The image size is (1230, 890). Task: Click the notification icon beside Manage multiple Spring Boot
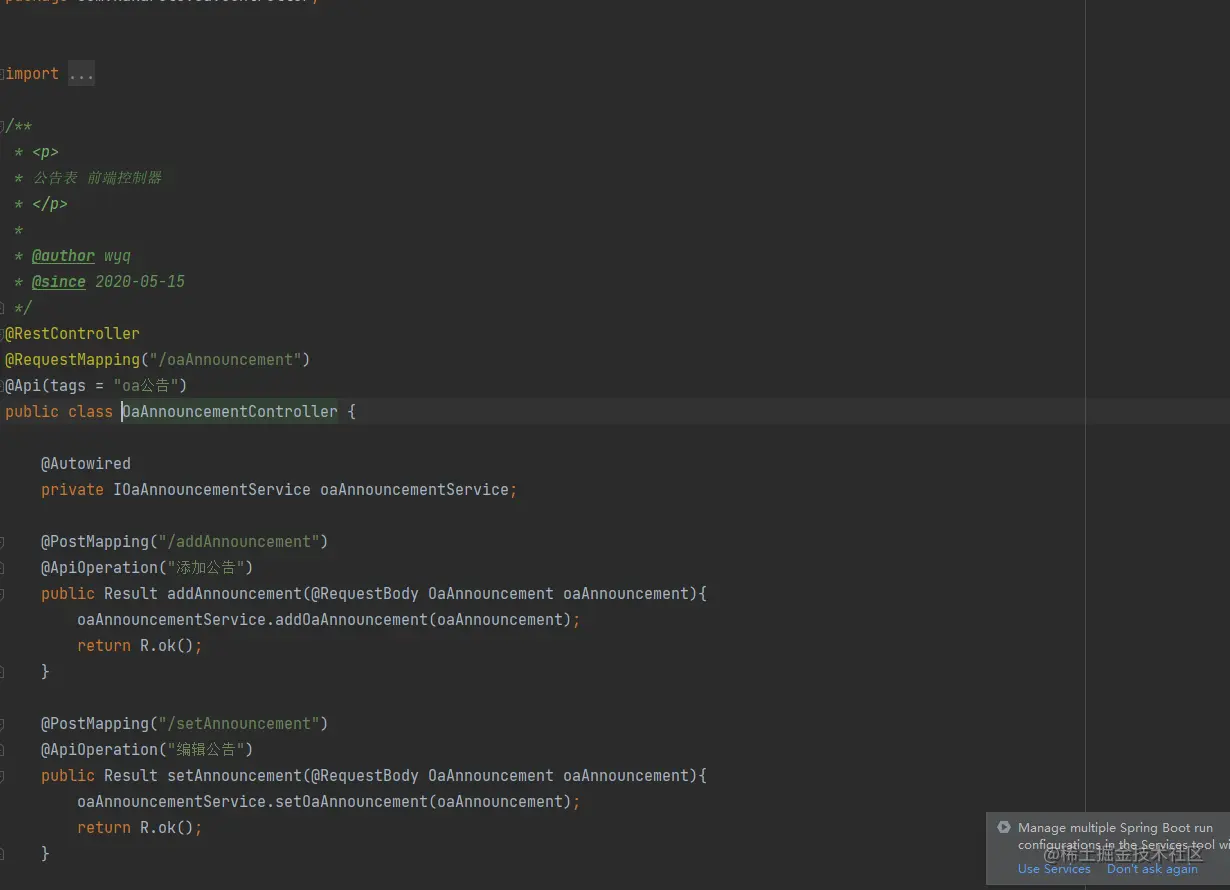click(1004, 827)
